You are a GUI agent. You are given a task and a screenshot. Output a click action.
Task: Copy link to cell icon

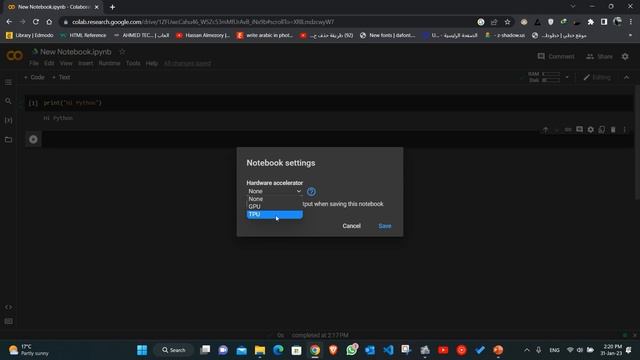(x=568, y=129)
